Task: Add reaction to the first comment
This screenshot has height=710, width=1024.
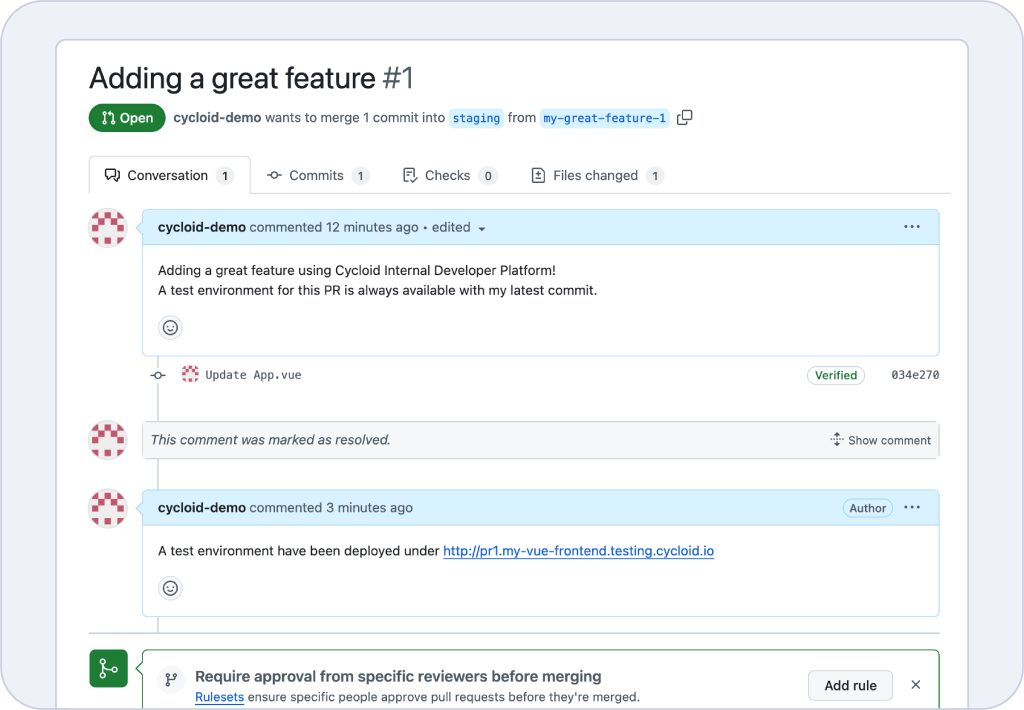Action: pyautogui.click(x=170, y=327)
